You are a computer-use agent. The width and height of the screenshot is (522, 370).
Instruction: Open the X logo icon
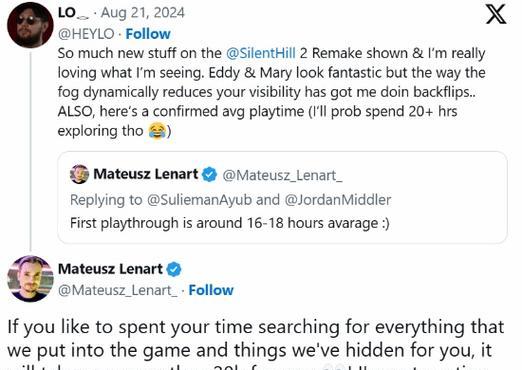point(496,14)
